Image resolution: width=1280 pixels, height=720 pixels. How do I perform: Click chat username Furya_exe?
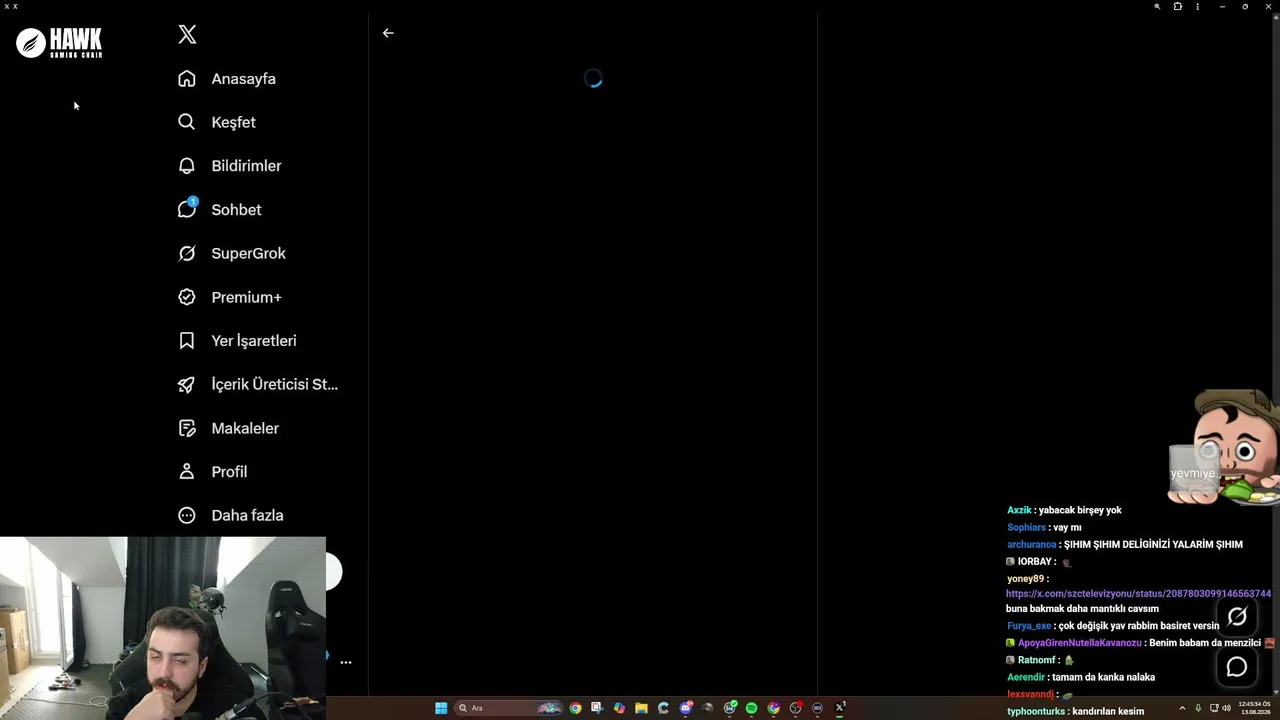coord(1029,625)
